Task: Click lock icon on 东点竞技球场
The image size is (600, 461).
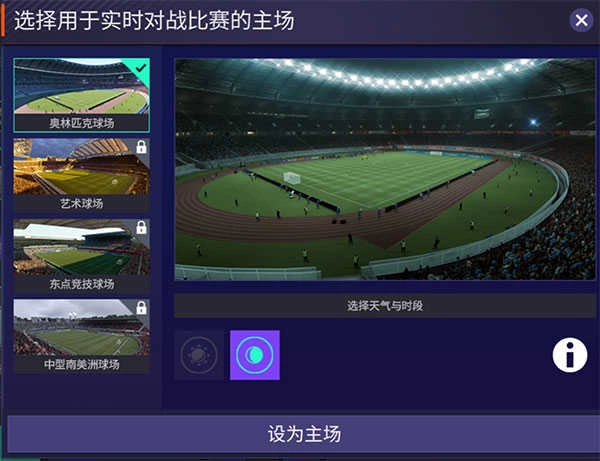Action: pos(141,227)
